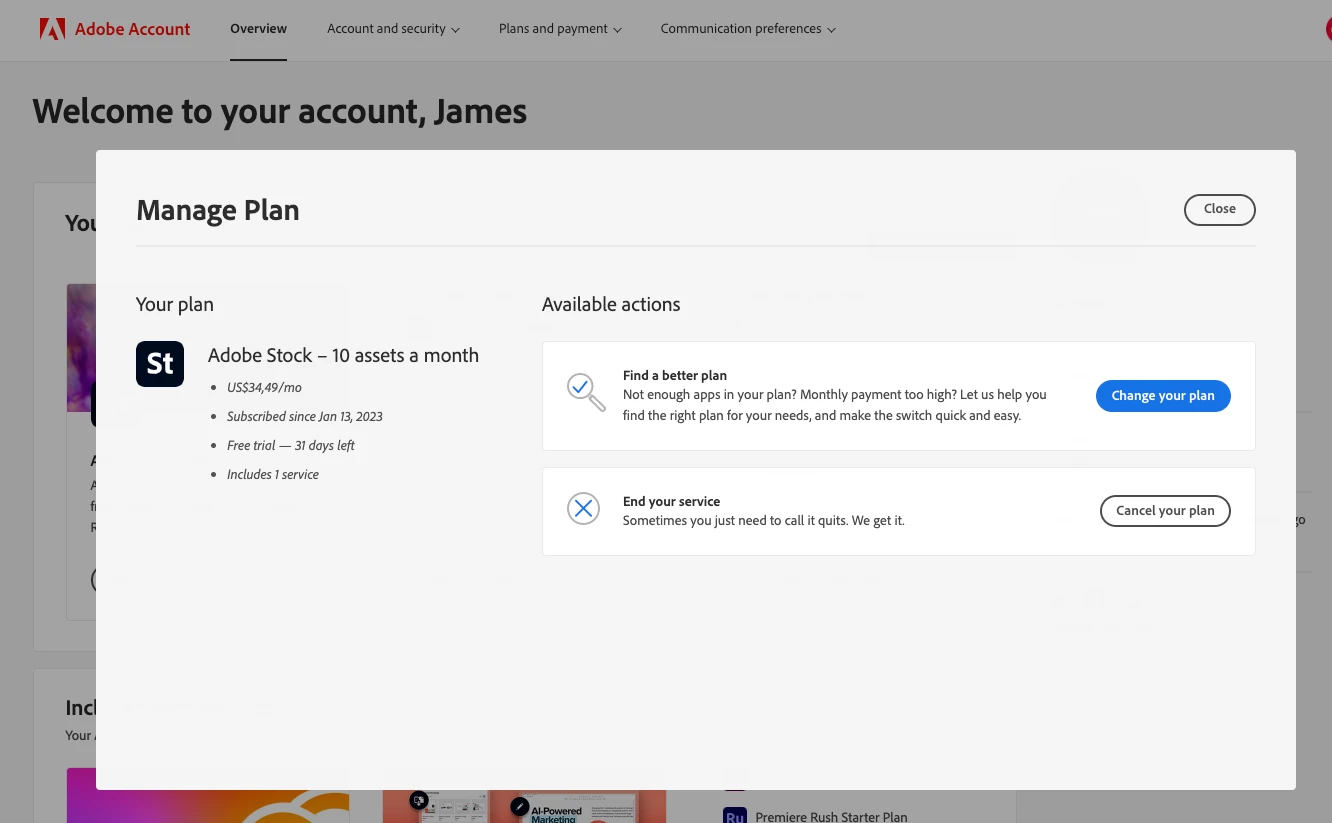
Task: Expand the Communication preferences menu
Action: (748, 29)
